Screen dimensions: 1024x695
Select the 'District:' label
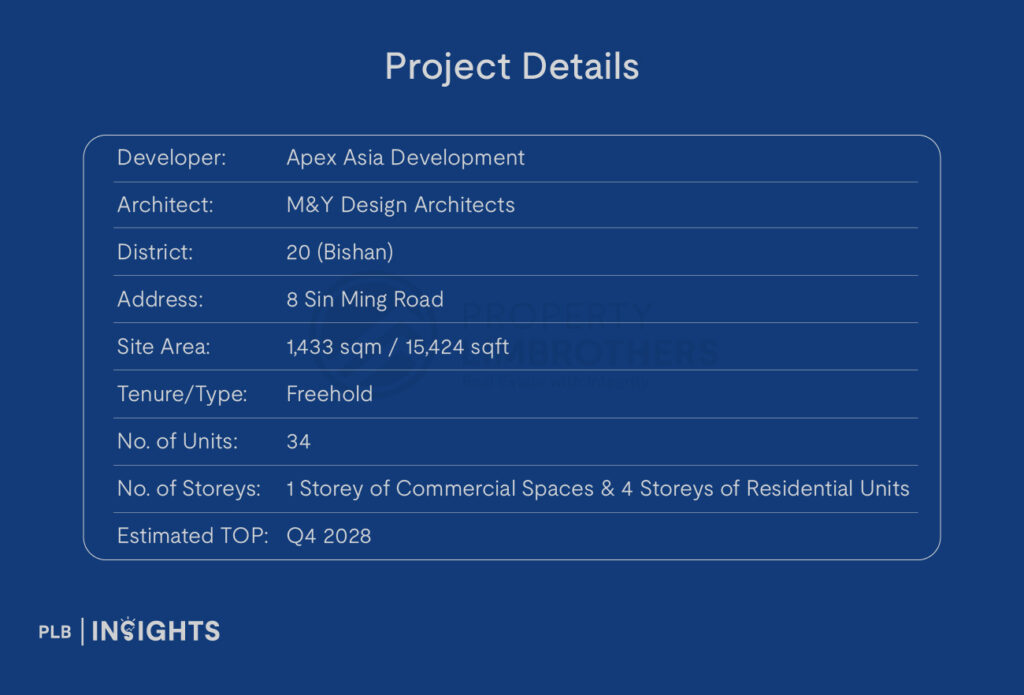[x=155, y=252]
